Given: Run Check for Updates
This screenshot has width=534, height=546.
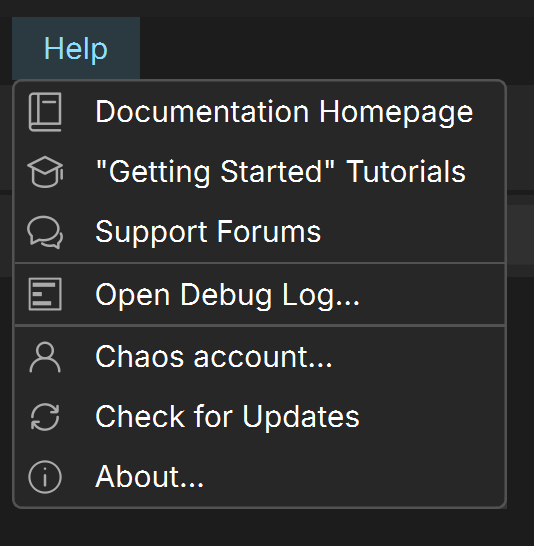Looking at the screenshot, I should pos(260,417).
